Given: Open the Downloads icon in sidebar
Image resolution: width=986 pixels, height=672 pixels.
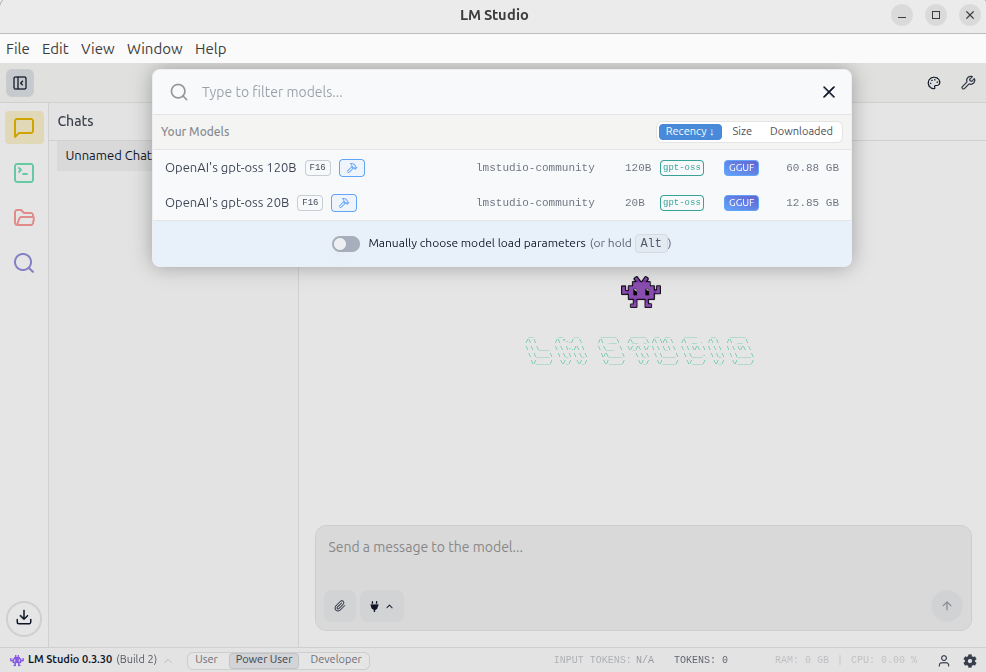Looking at the screenshot, I should [x=24, y=618].
